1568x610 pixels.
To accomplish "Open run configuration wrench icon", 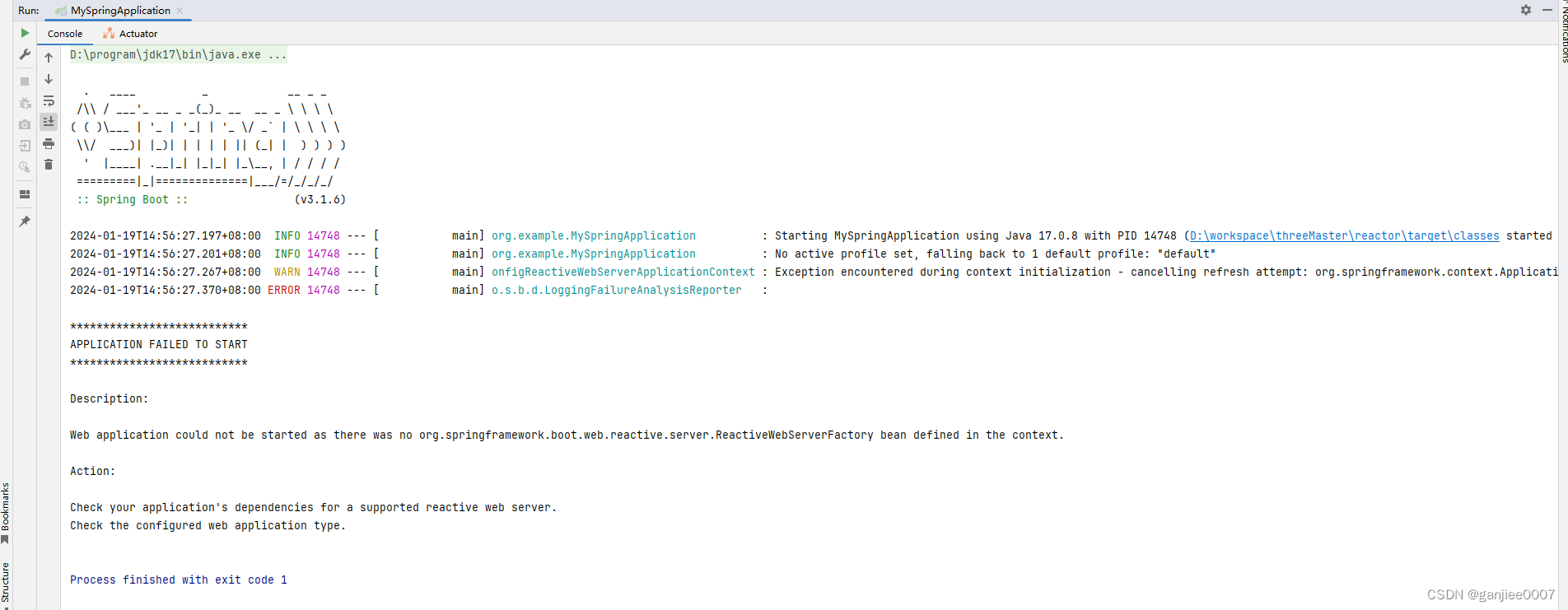I will click(x=25, y=54).
